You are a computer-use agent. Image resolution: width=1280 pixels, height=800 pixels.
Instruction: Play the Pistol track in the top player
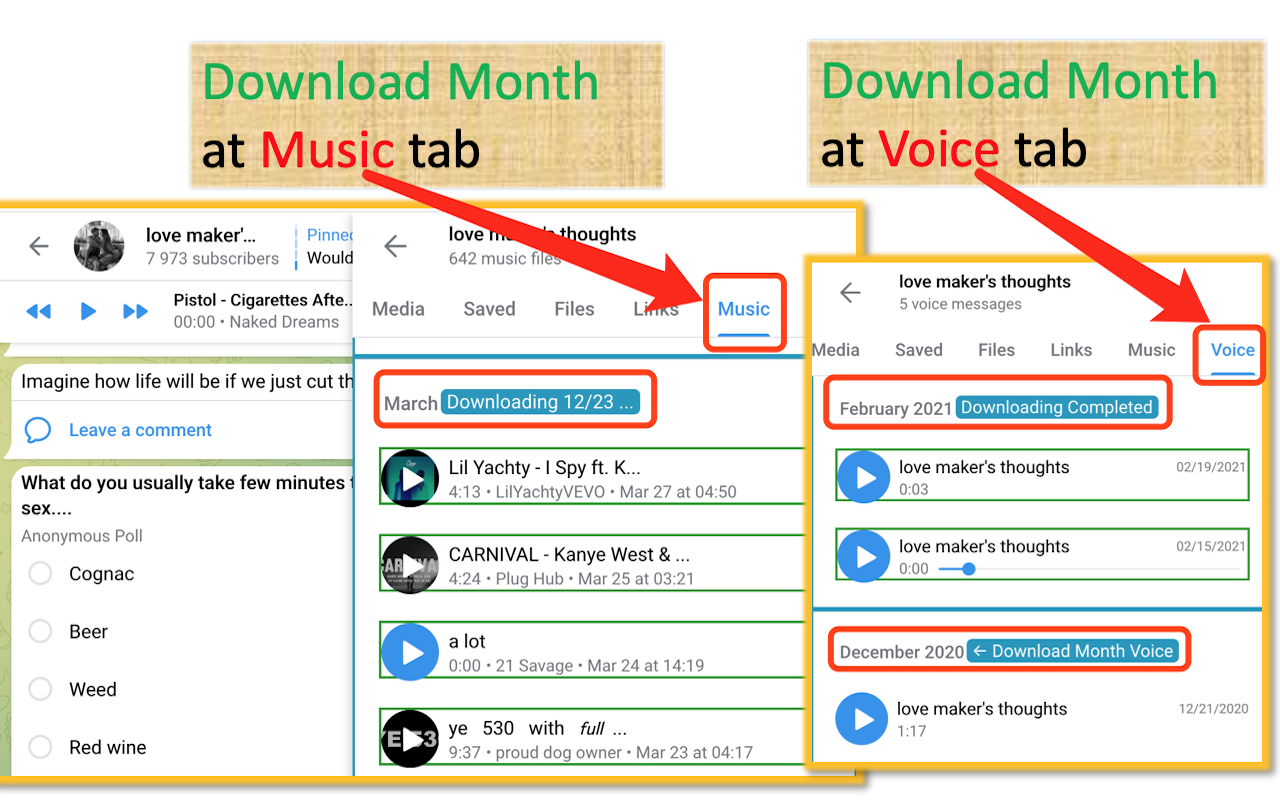88,311
